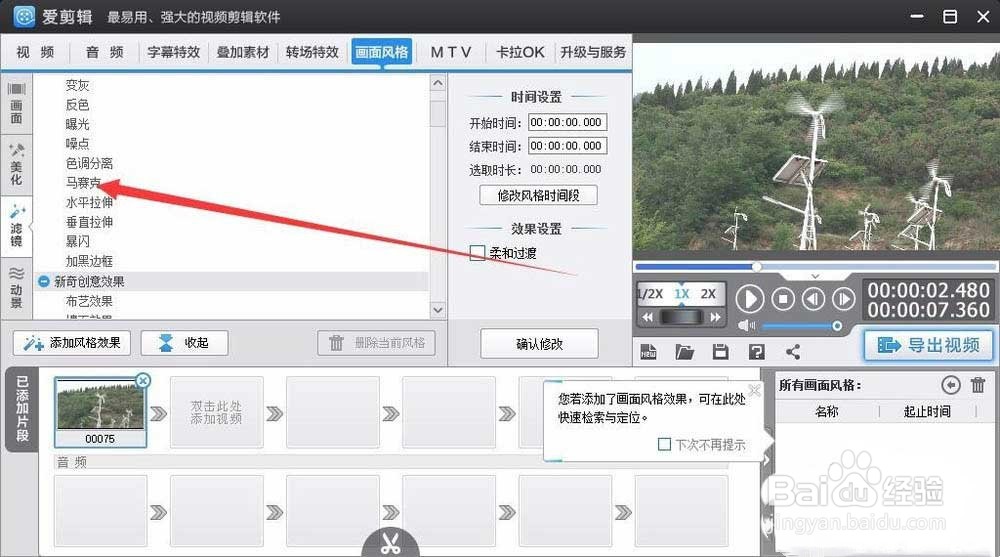Set playback speed to 2X
Viewport: 1000px width, 557px height.
pyautogui.click(x=708, y=294)
